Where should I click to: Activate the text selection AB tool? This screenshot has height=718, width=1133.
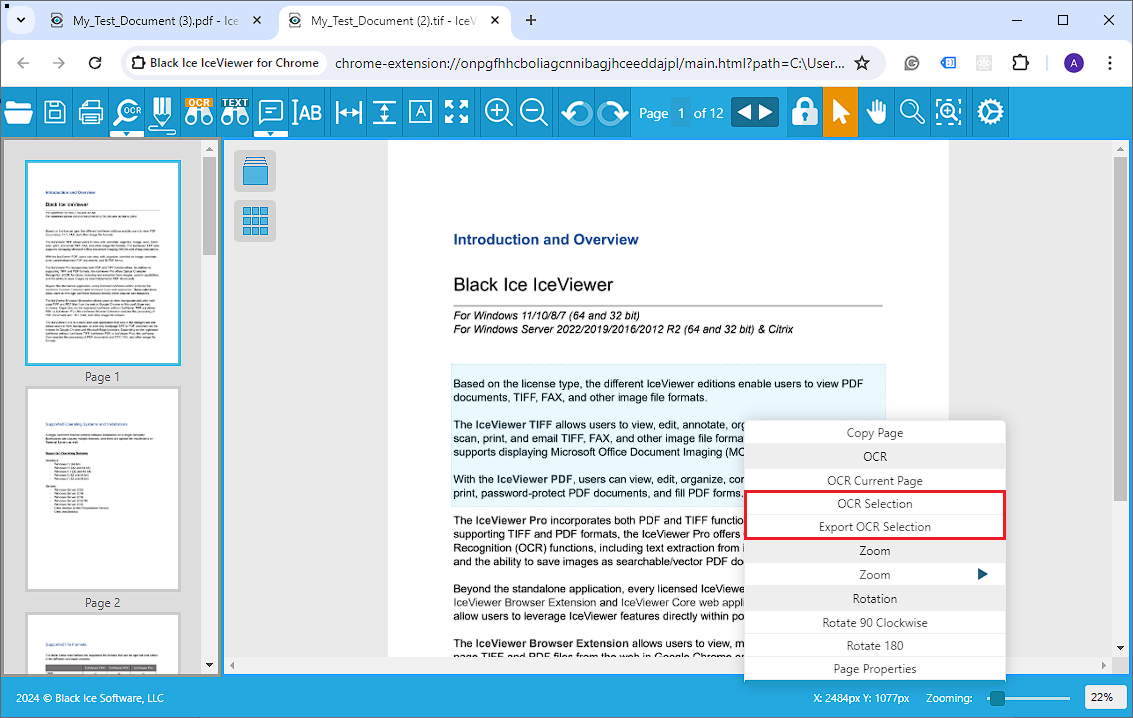[x=307, y=112]
